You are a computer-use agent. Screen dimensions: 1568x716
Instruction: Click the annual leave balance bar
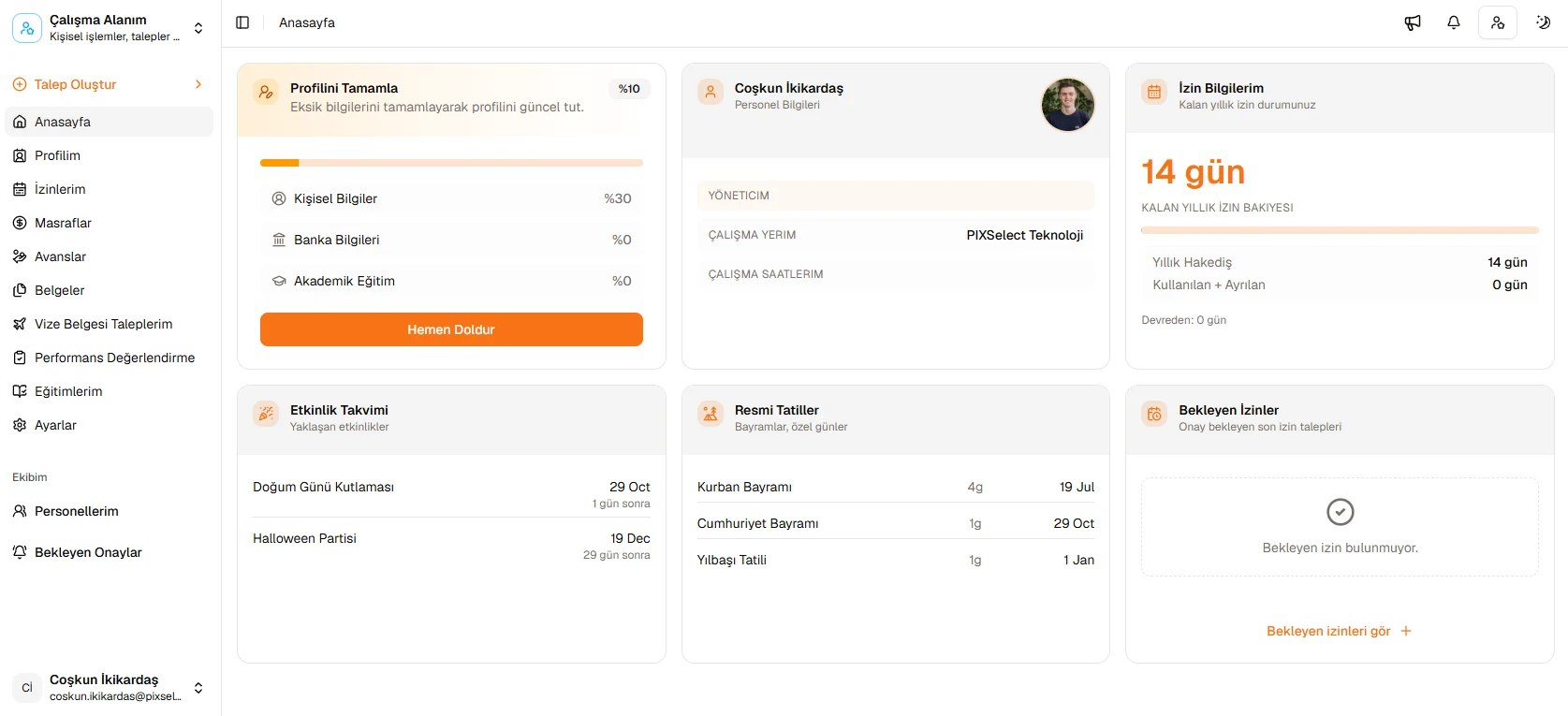click(x=1340, y=230)
